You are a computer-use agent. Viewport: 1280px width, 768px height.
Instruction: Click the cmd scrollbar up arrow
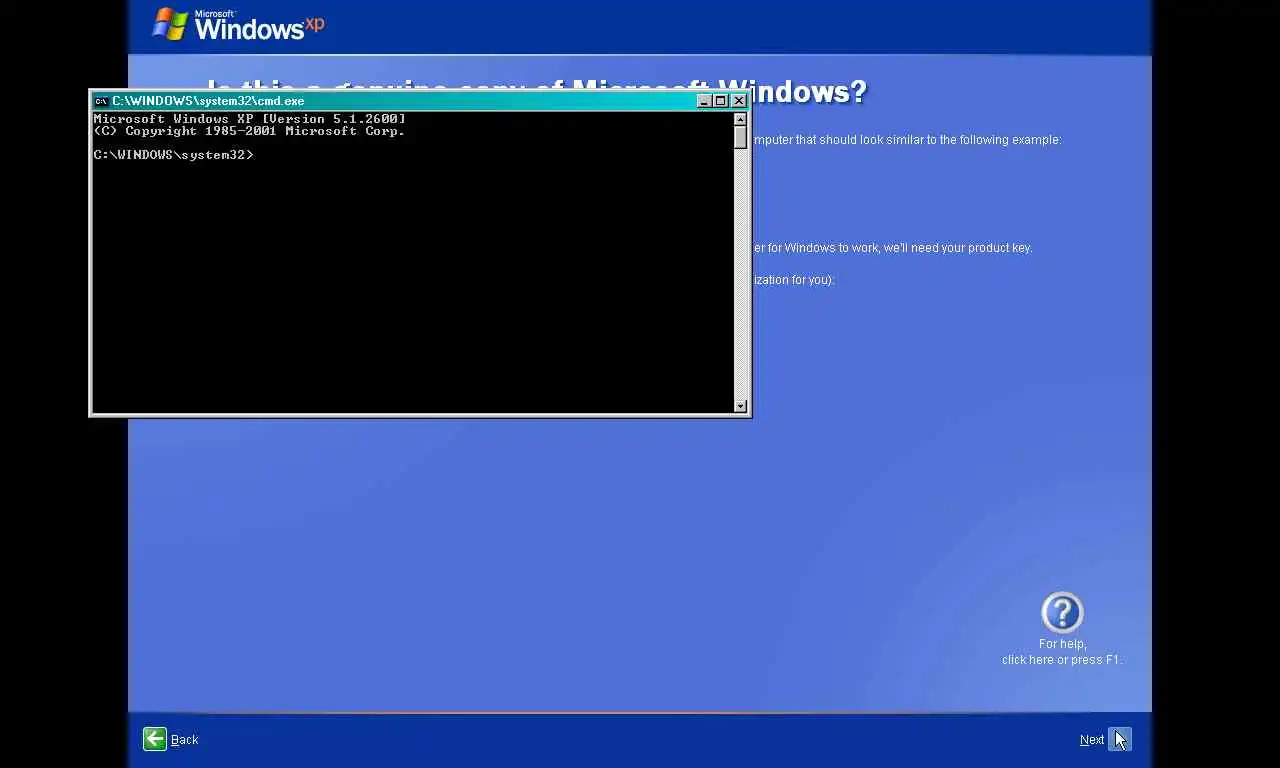tap(741, 119)
